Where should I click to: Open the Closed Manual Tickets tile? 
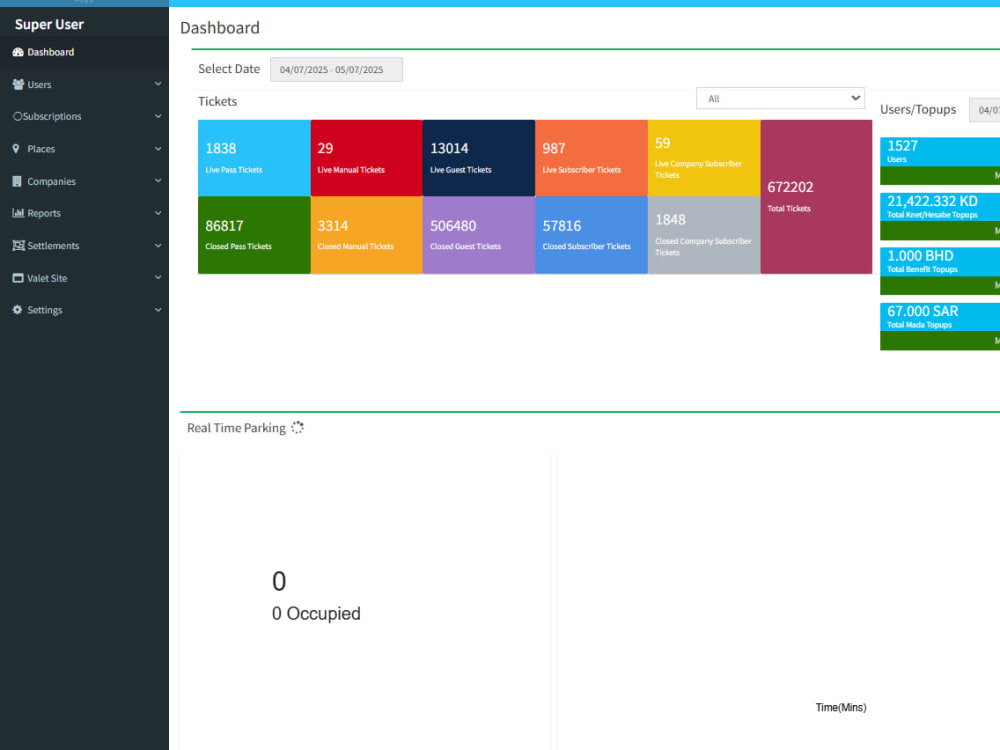[367, 235]
